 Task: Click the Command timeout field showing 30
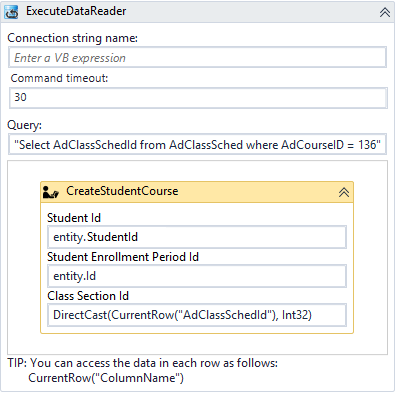198,98
